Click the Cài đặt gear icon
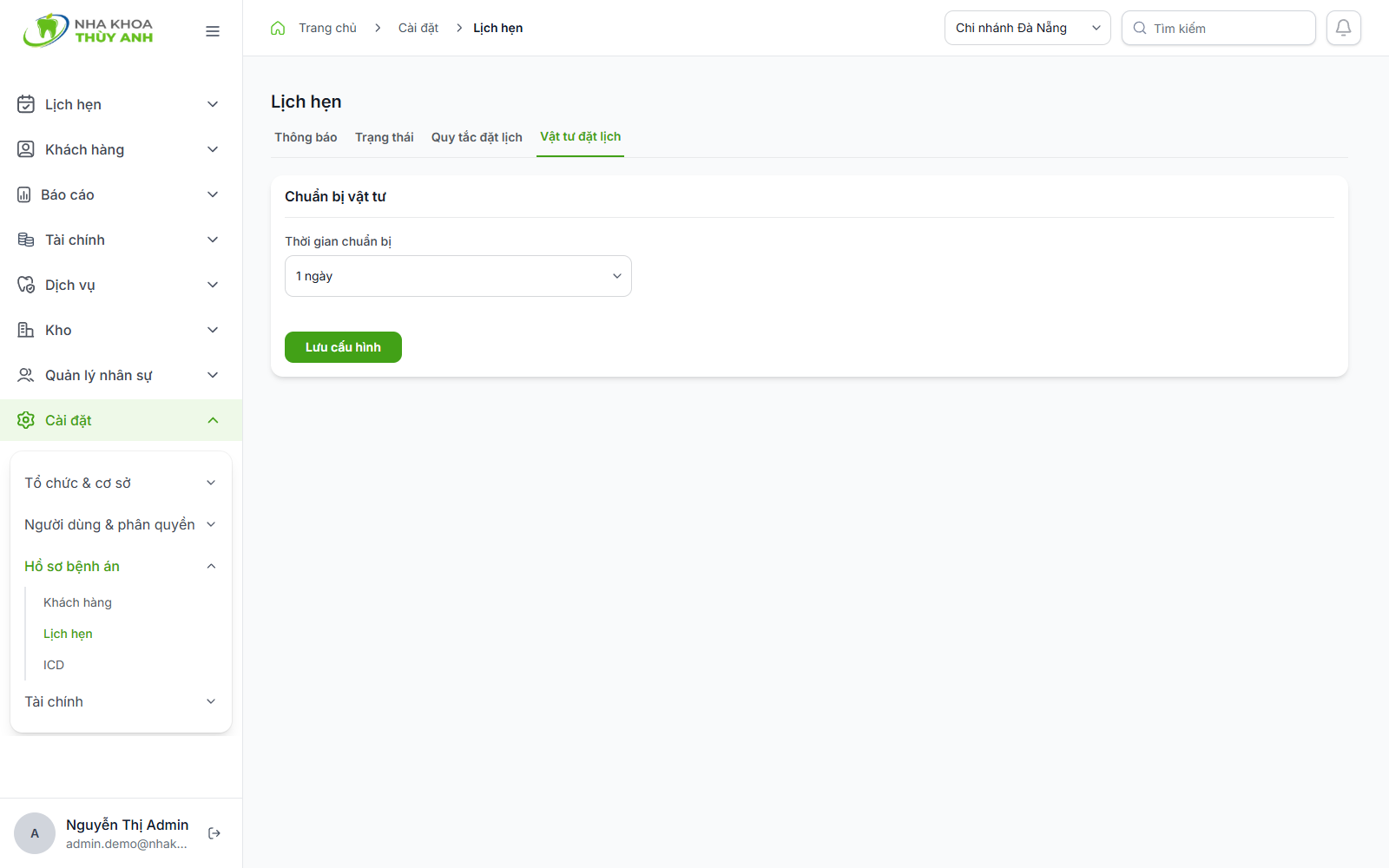The image size is (1389, 868). [26, 420]
